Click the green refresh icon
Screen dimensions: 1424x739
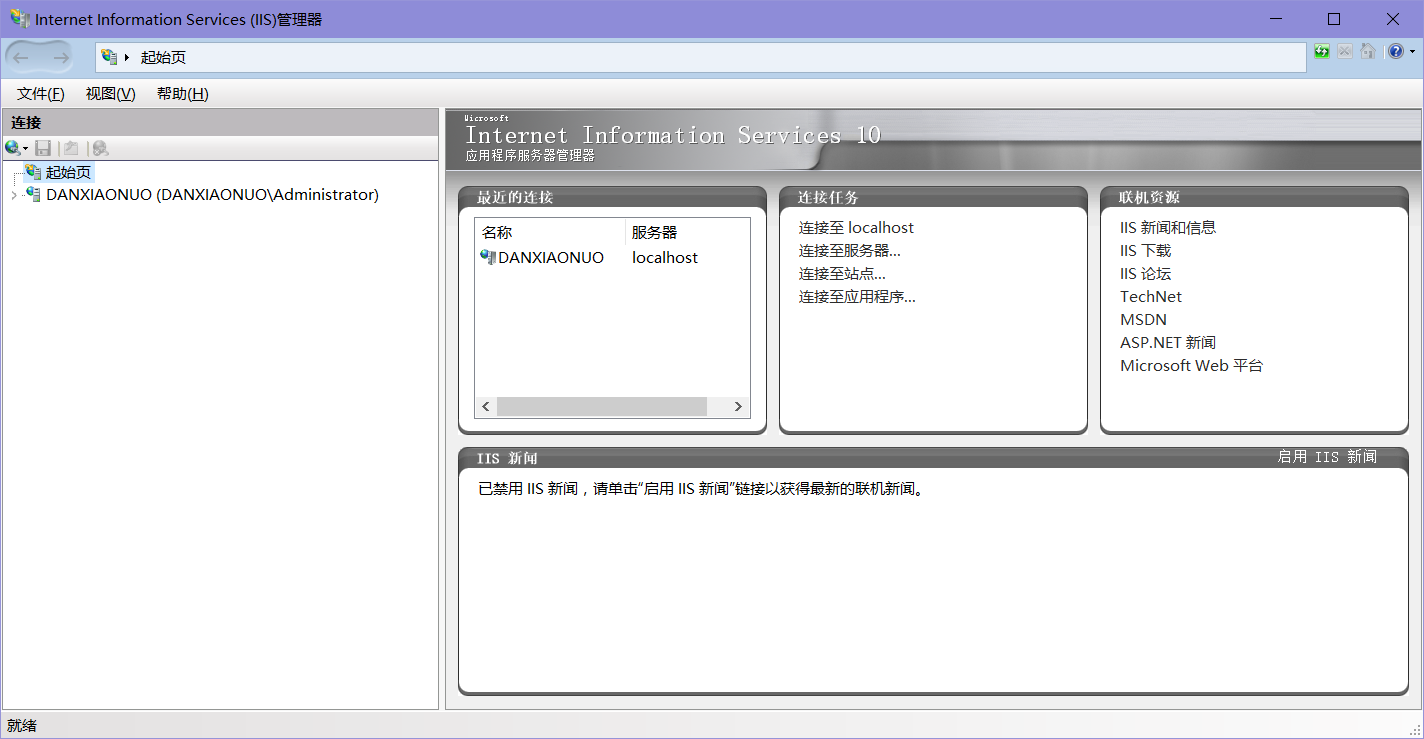[1322, 50]
